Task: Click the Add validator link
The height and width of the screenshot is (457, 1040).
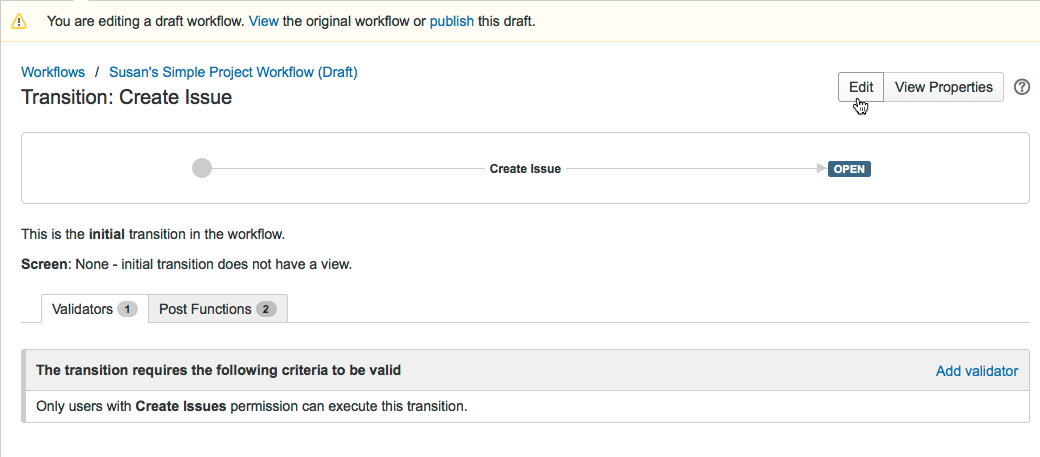Action: tap(976, 371)
